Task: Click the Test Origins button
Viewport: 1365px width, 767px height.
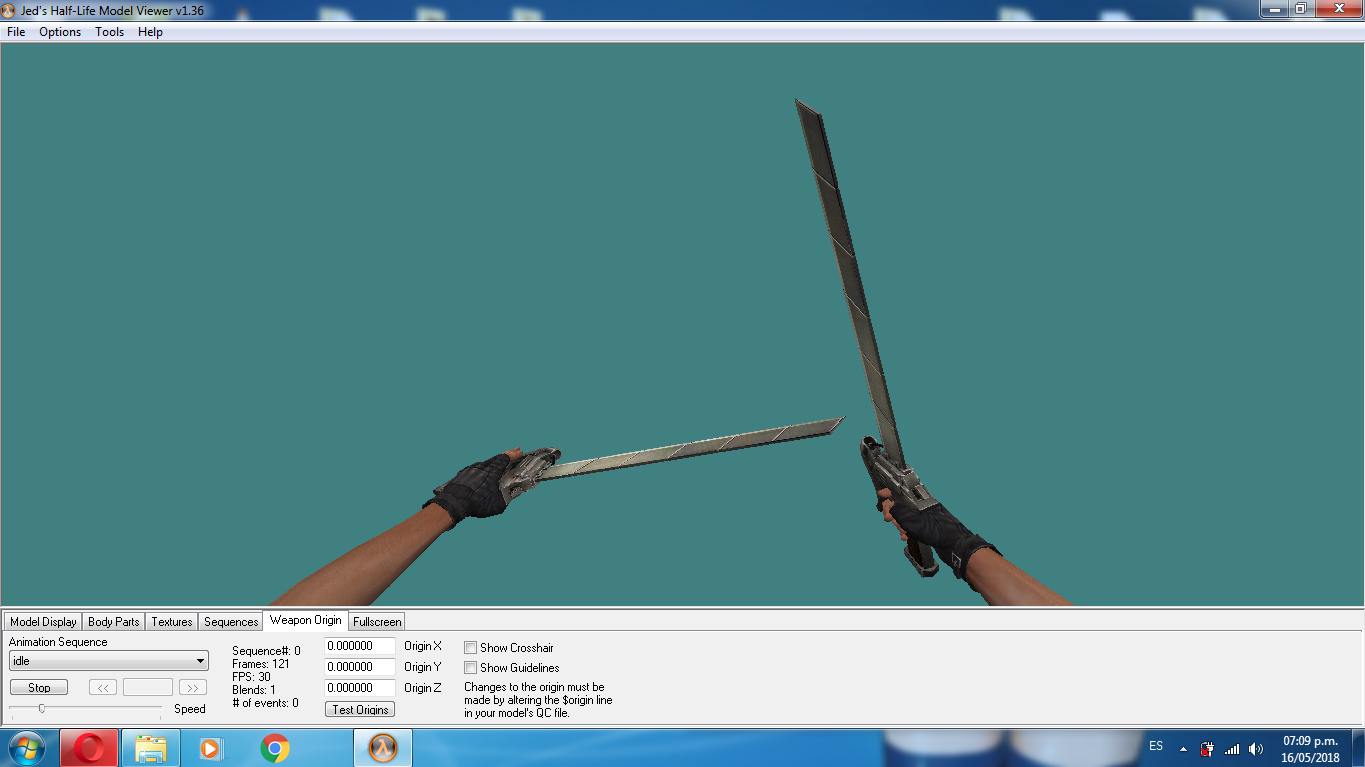Action: click(x=360, y=709)
